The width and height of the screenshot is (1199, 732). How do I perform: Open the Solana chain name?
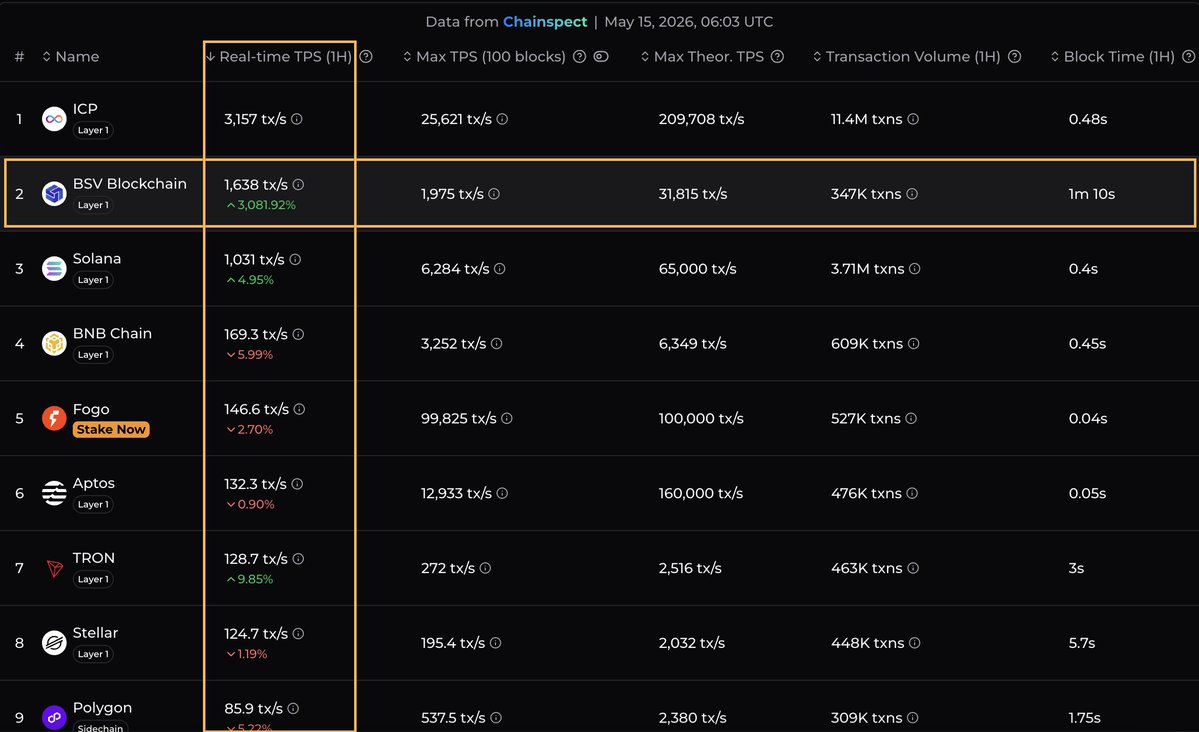[96, 259]
